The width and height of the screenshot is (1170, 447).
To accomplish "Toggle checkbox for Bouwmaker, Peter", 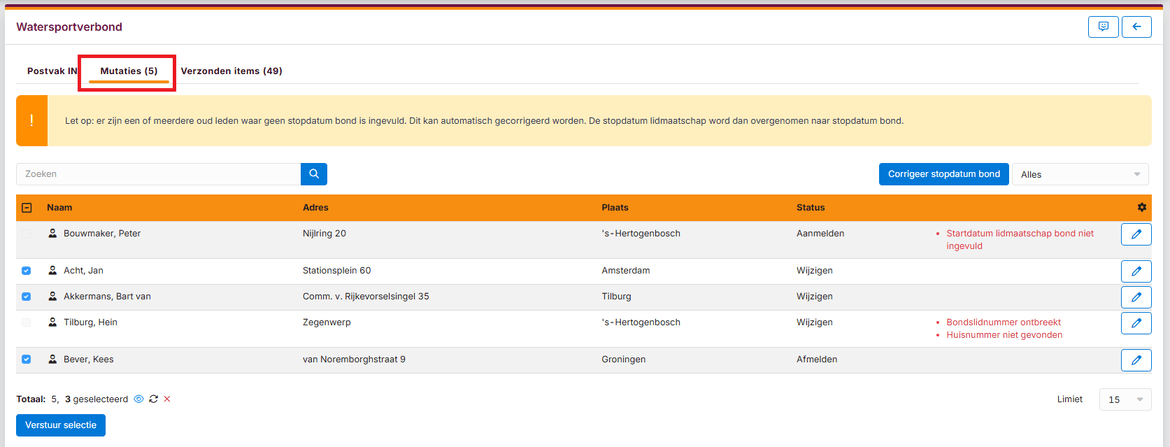I will pyautogui.click(x=27, y=234).
